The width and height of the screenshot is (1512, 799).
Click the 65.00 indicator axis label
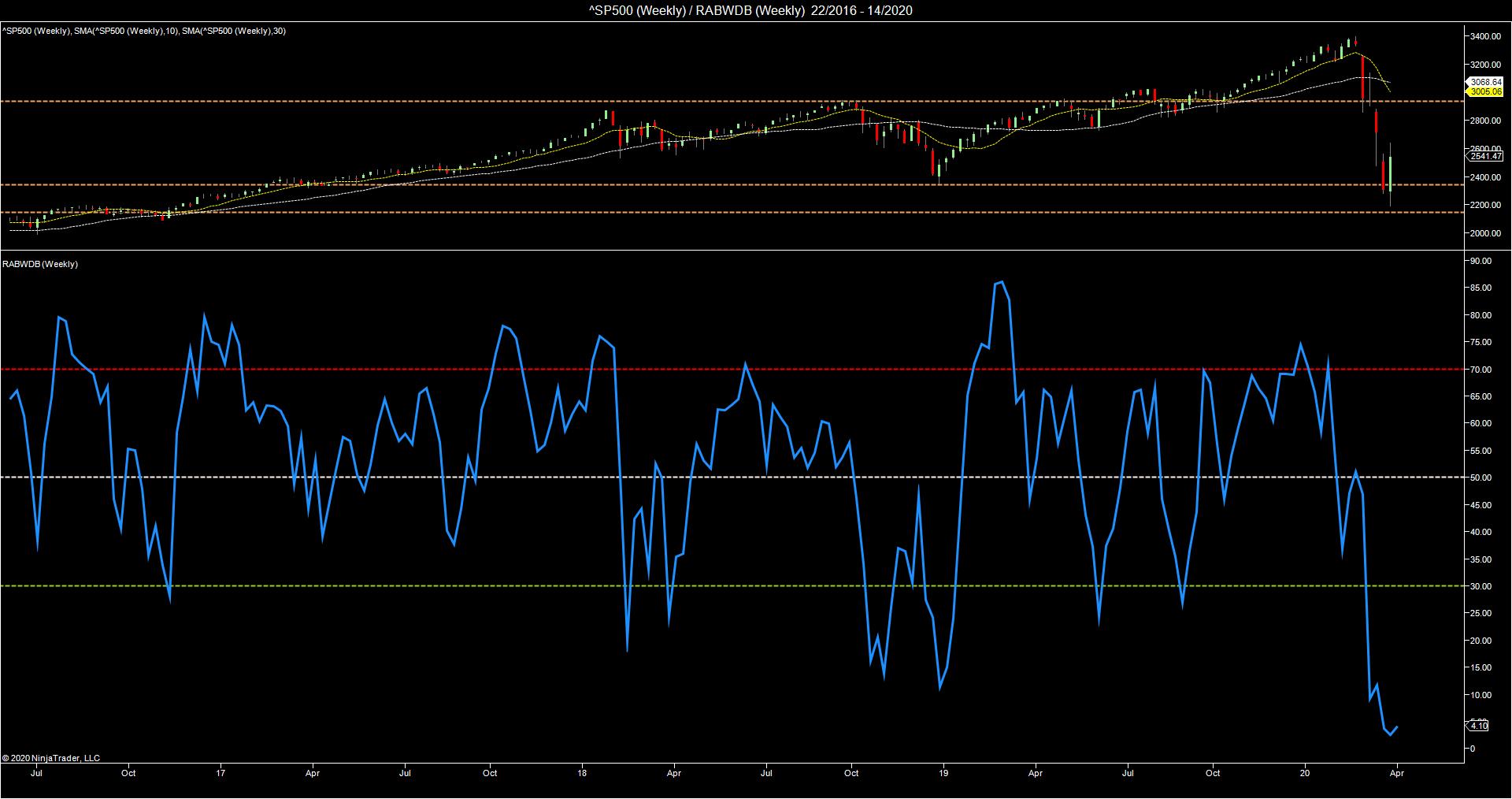[1480, 396]
